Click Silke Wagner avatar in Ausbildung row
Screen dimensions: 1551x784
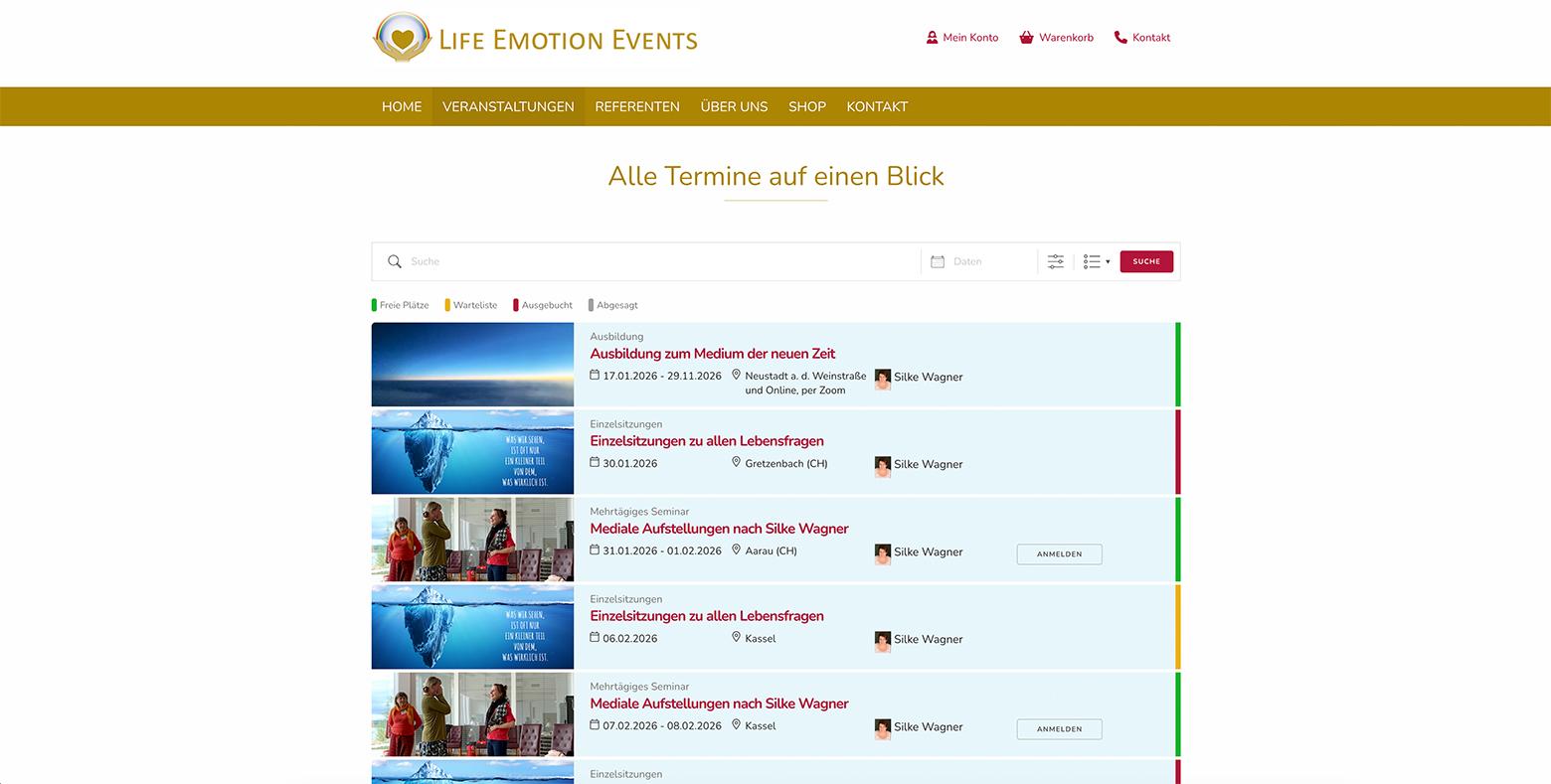[882, 378]
